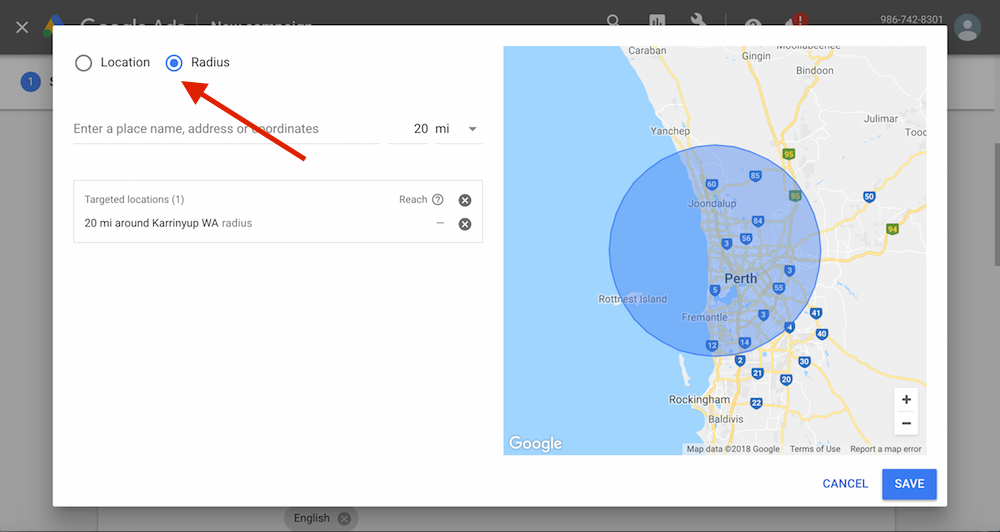This screenshot has height=532, width=1000.
Task: Click the Bindoon label on the map
Action: click(814, 71)
